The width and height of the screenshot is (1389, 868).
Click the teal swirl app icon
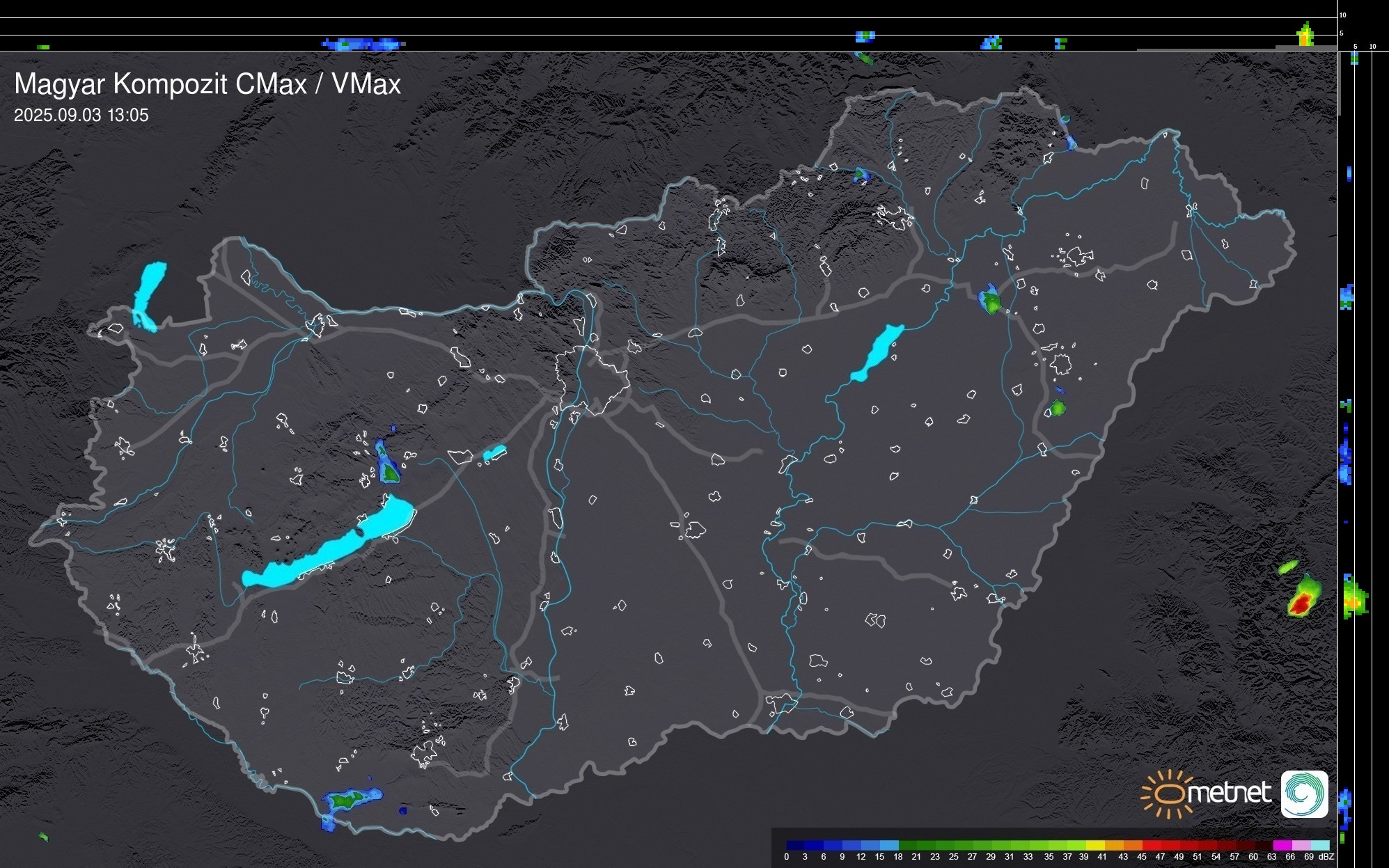click(x=1304, y=794)
